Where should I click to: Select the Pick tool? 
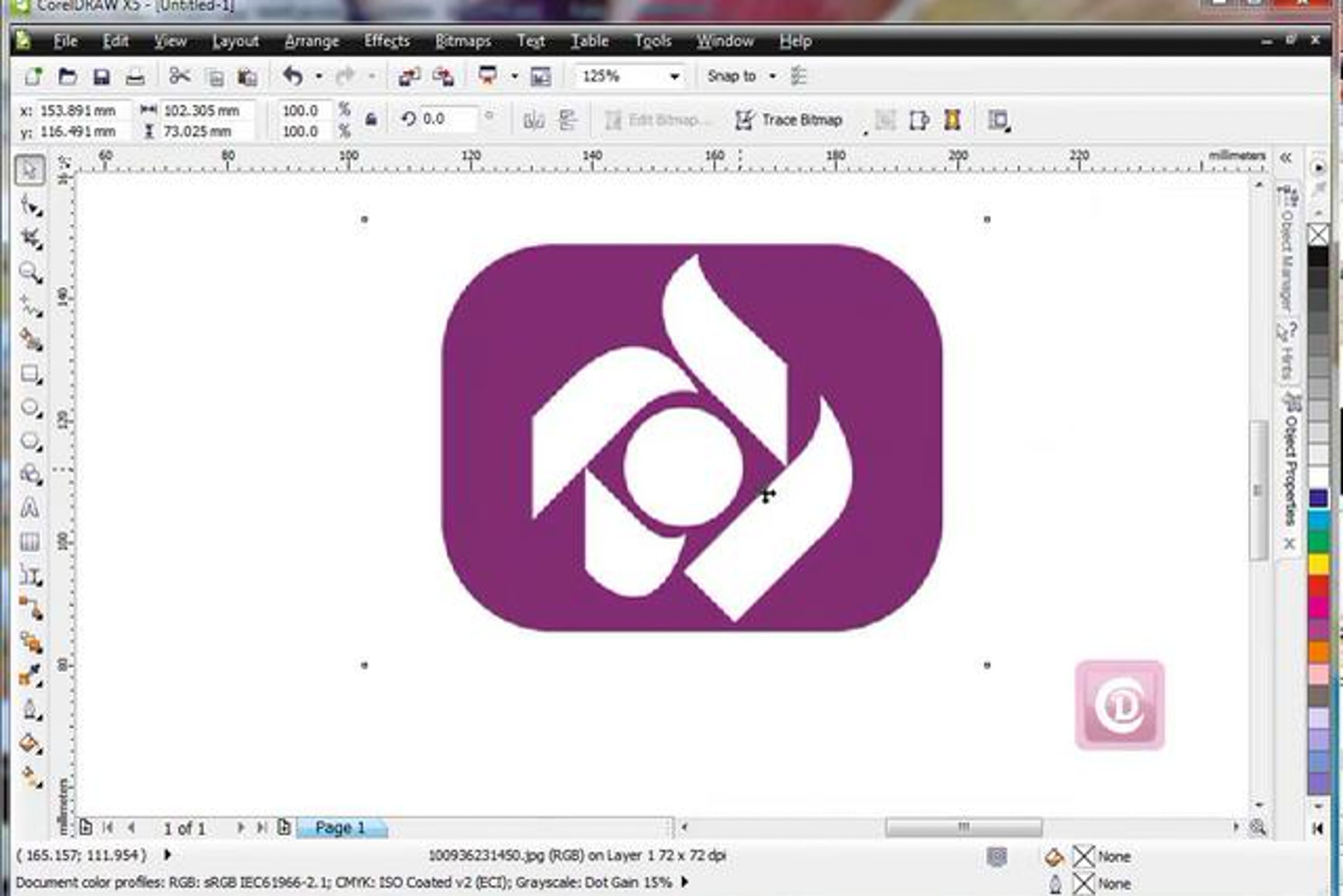point(30,170)
